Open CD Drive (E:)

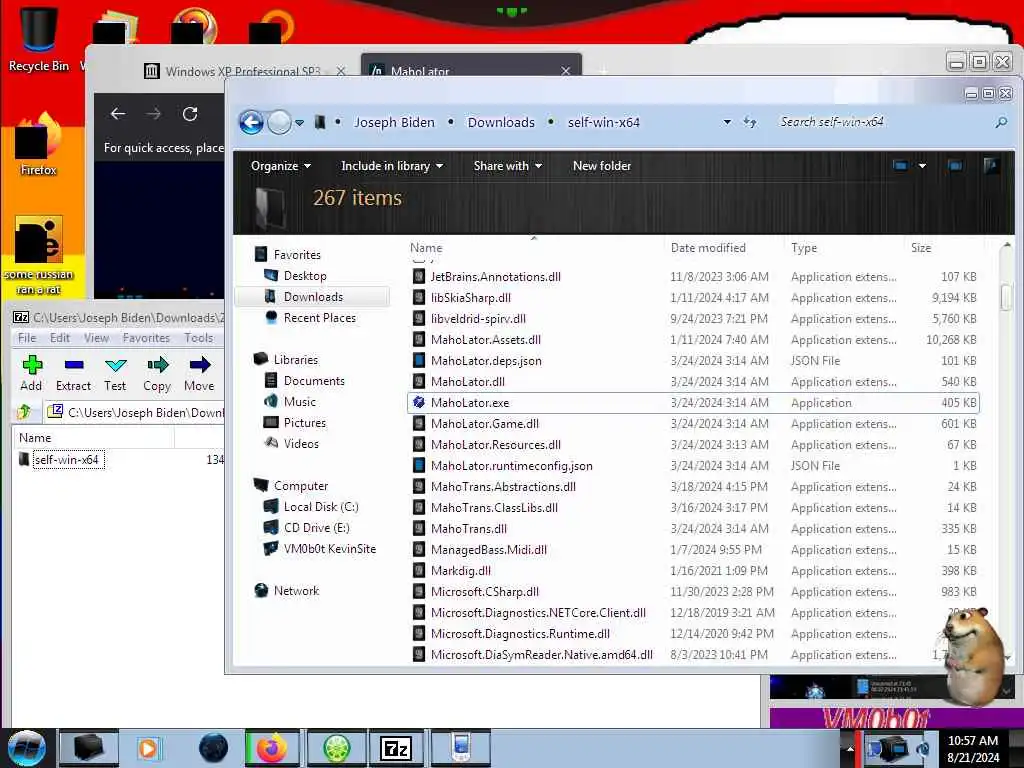316,527
